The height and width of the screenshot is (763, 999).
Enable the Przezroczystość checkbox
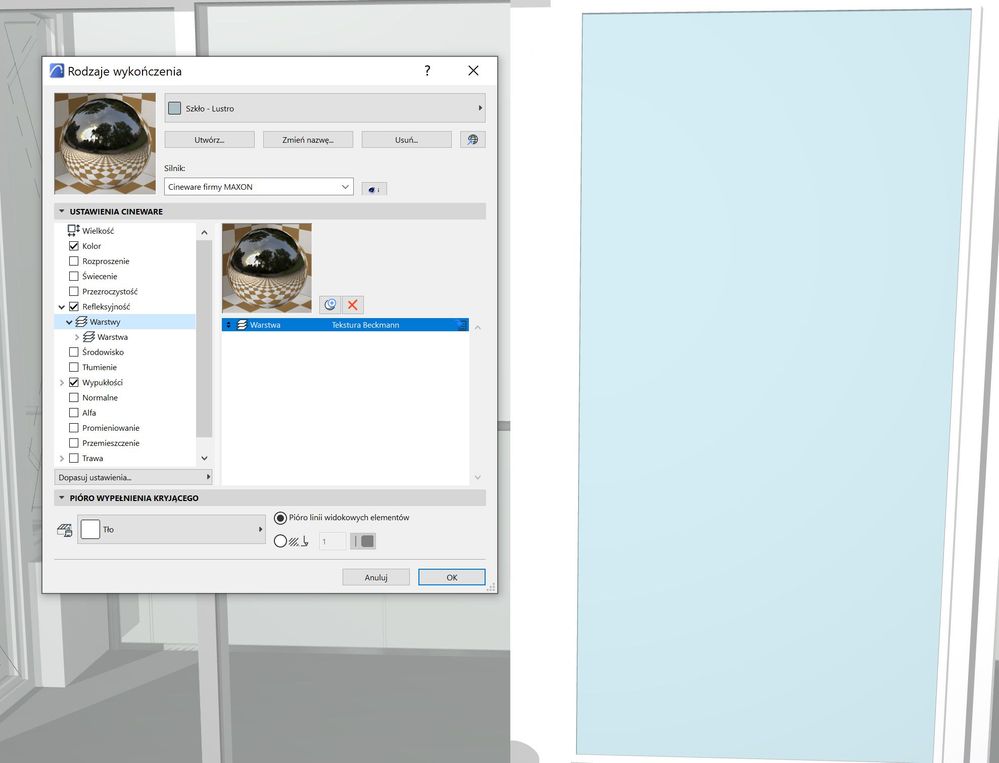coord(74,292)
